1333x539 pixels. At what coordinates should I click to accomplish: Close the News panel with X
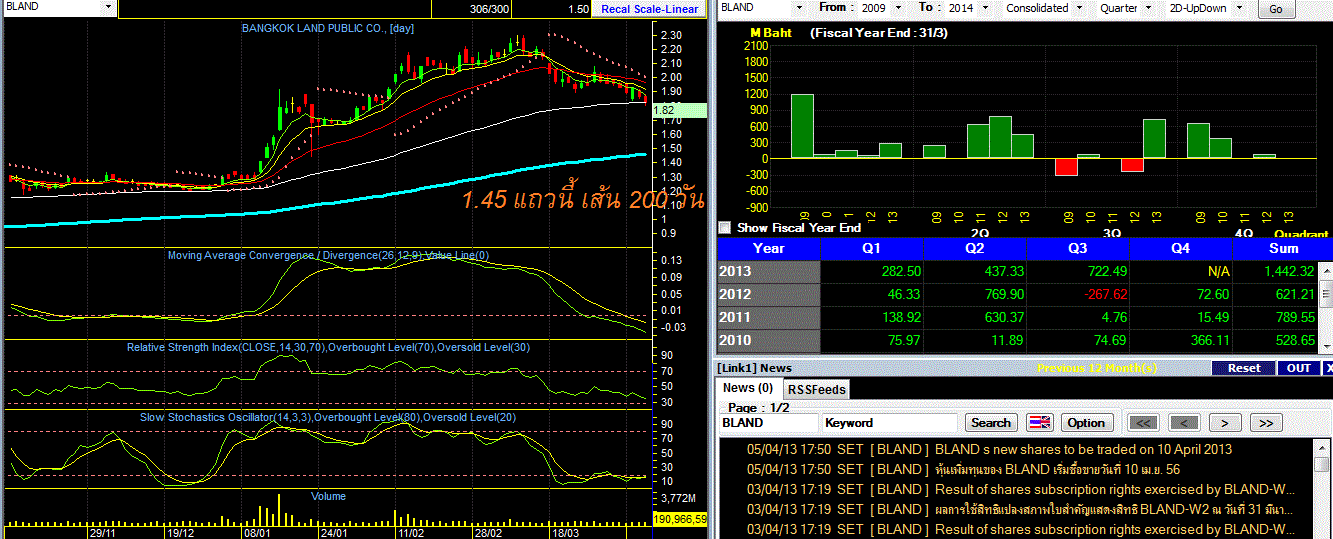click(1328, 368)
